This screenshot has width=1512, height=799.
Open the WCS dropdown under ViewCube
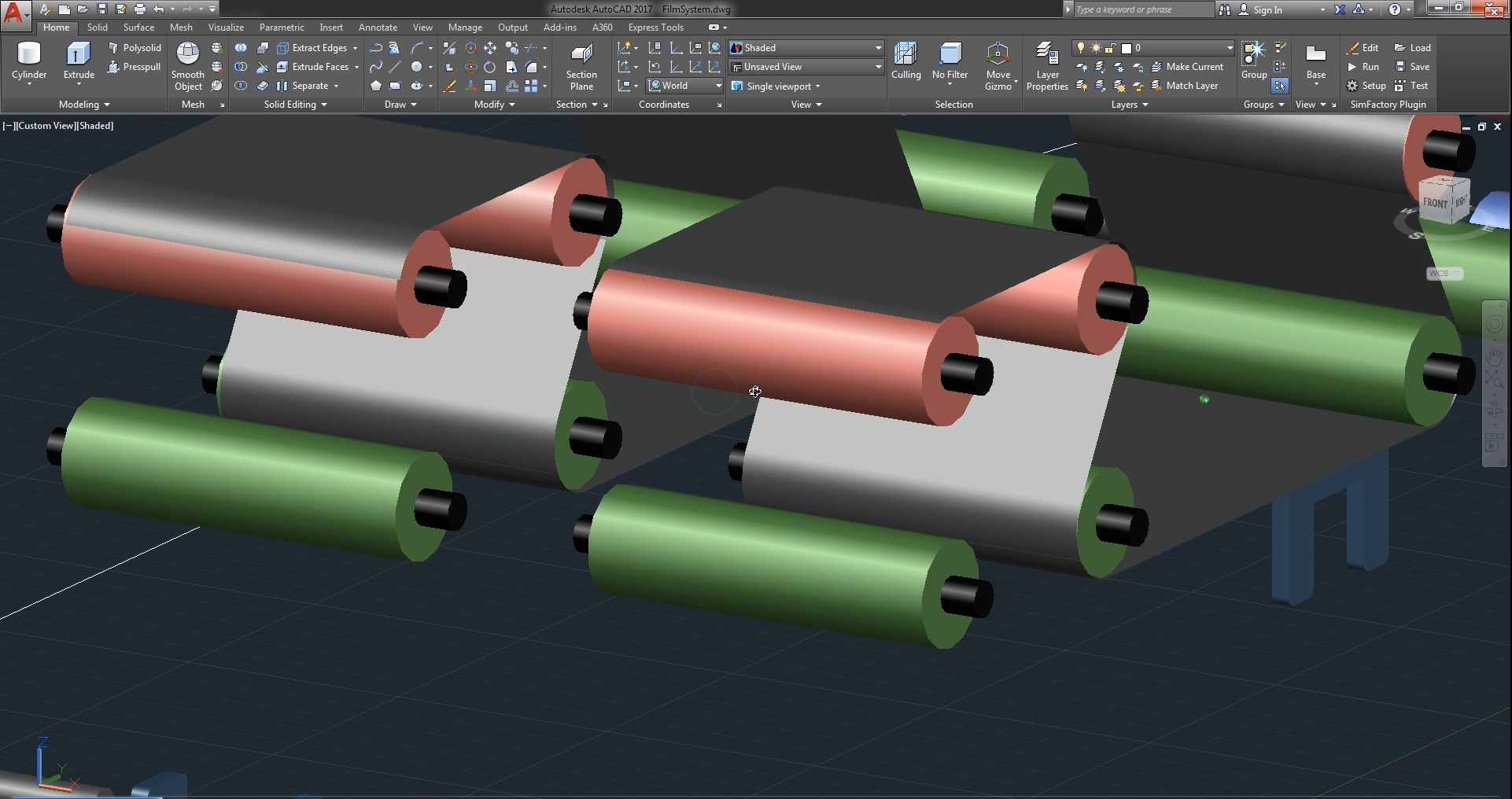(1444, 274)
